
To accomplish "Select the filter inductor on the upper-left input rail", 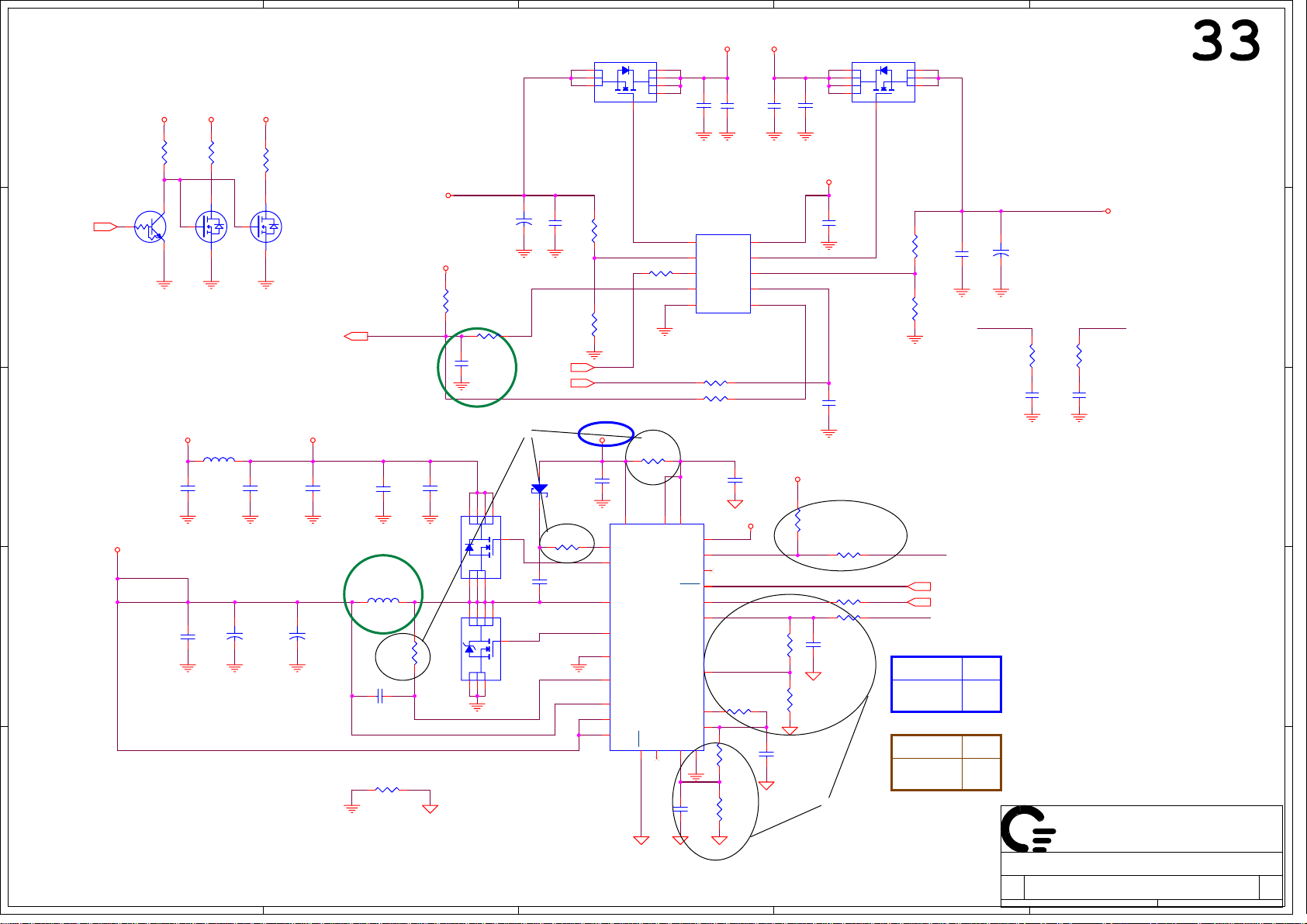I will click(x=219, y=460).
